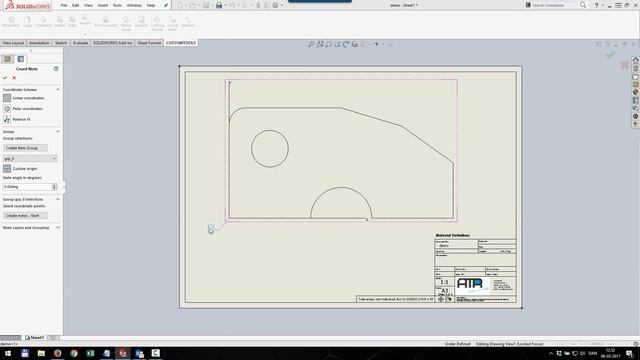640x360 pixels.
Task: Open dropdown arrow next to search magnifier
Action: pyautogui.click(x=589, y=5)
